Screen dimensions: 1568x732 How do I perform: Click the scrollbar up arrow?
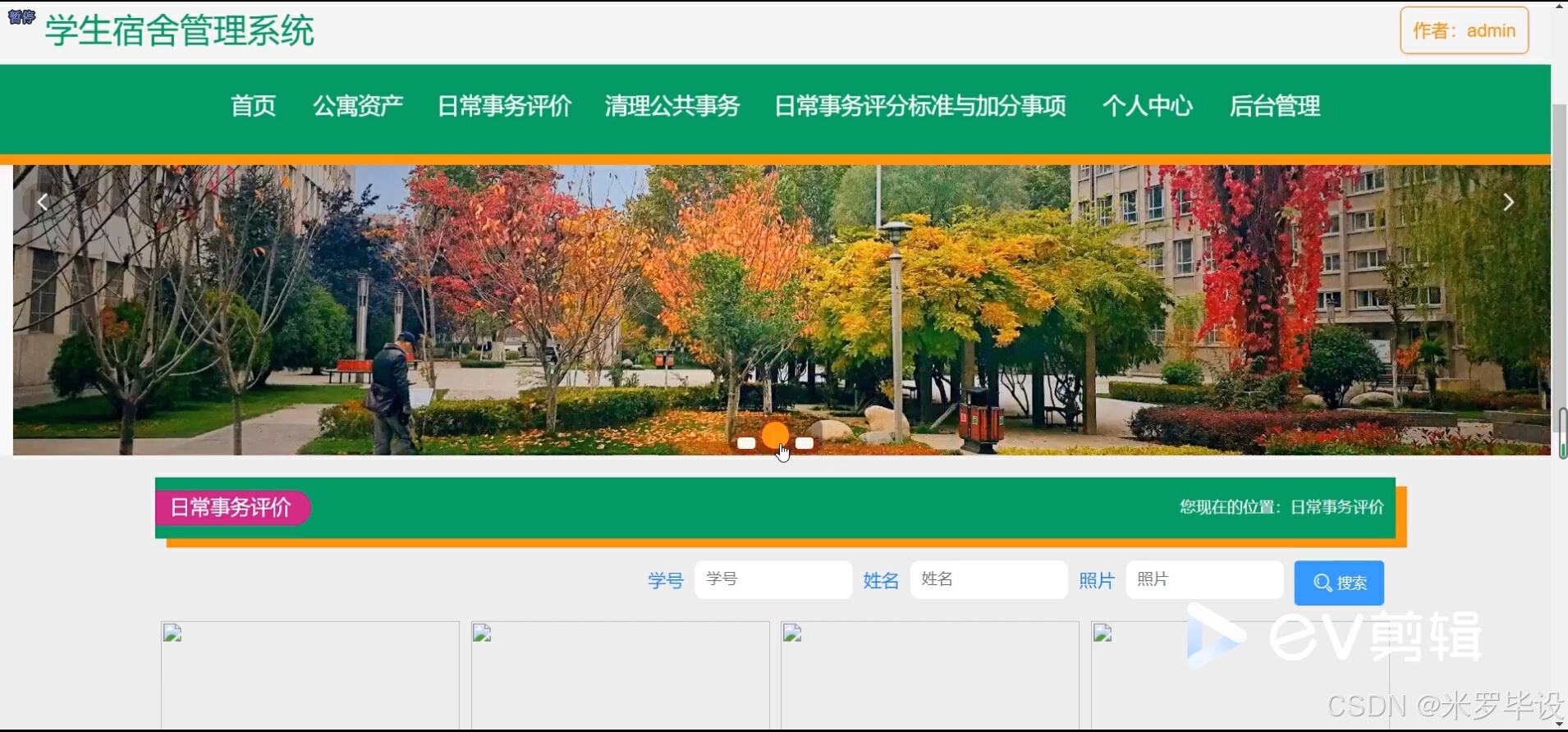pyautogui.click(x=1560, y=6)
